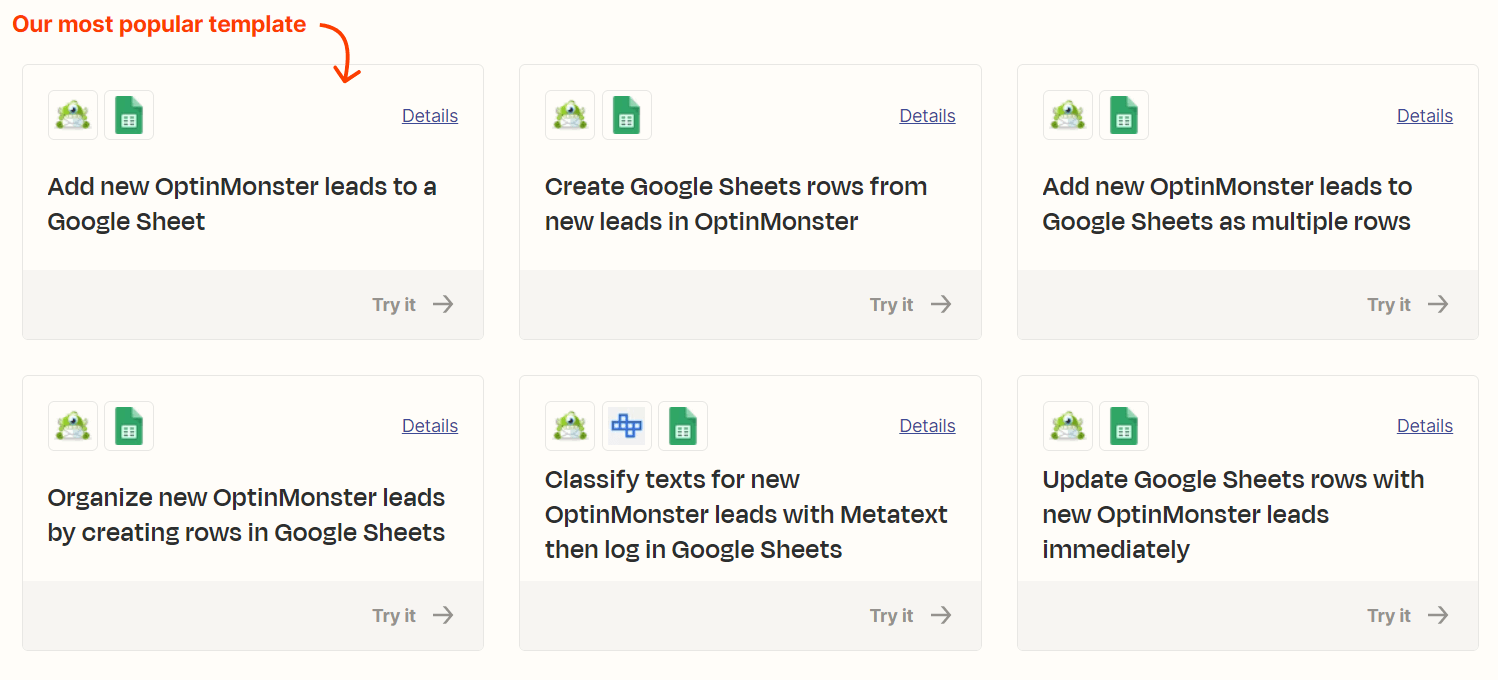Click 'Try it' on the most popular template

(394, 304)
